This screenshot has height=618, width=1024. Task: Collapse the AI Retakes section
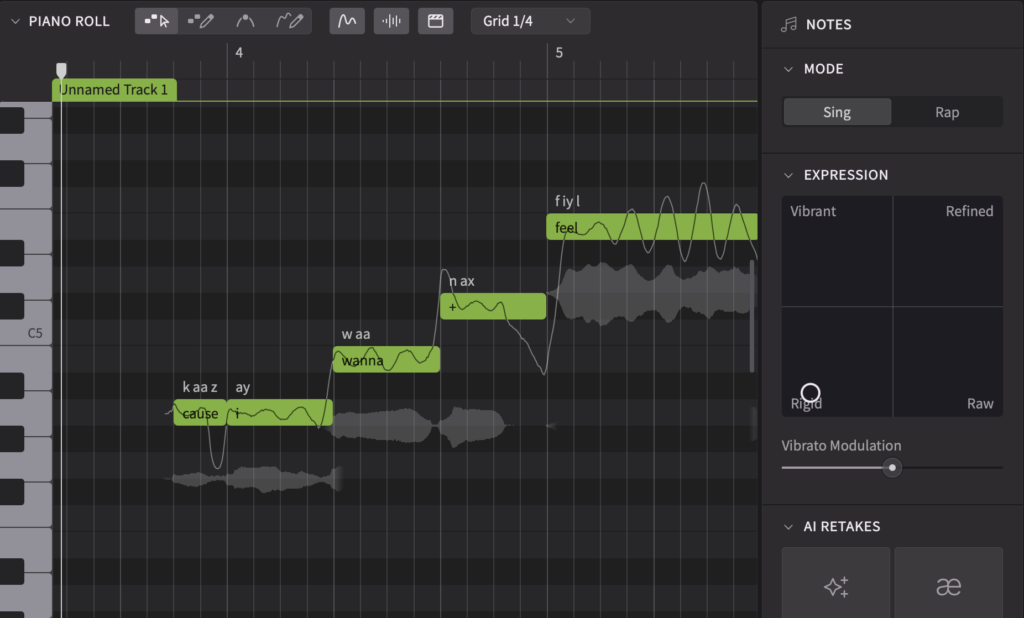point(788,527)
